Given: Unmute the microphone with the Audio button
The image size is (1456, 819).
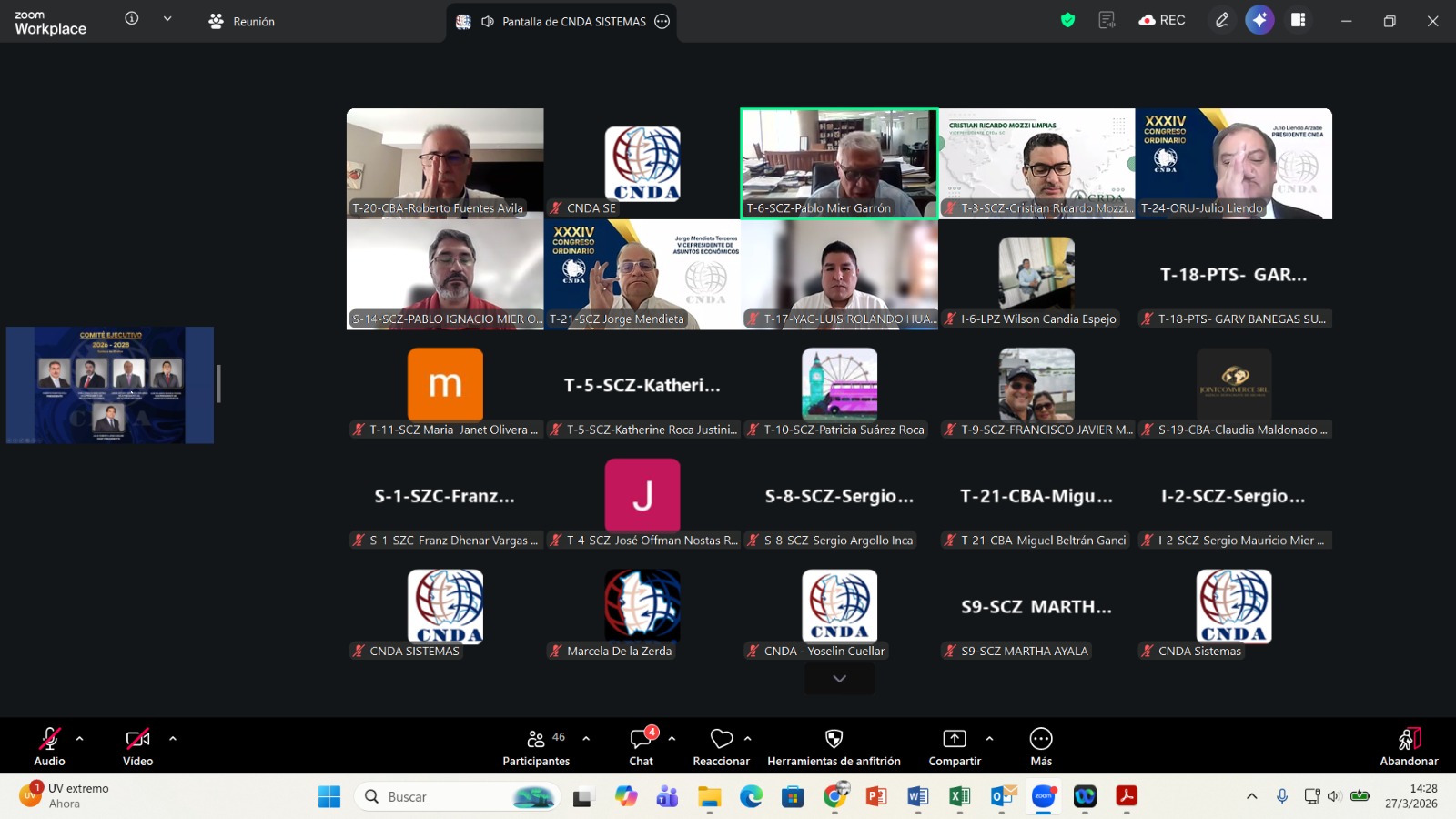Looking at the screenshot, I should [x=49, y=746].
